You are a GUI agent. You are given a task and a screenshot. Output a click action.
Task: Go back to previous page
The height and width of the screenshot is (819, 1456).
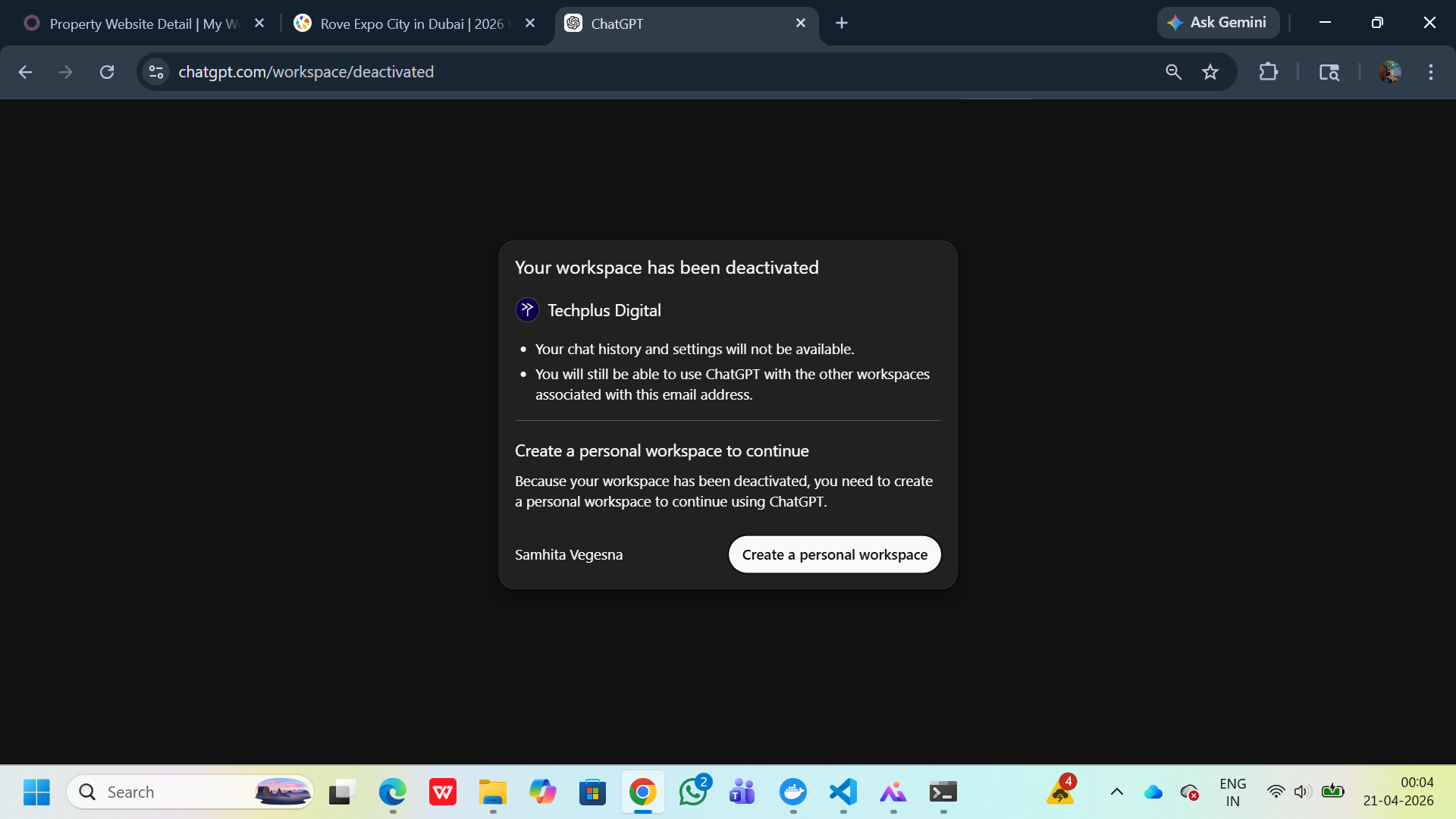pos(25,72)
